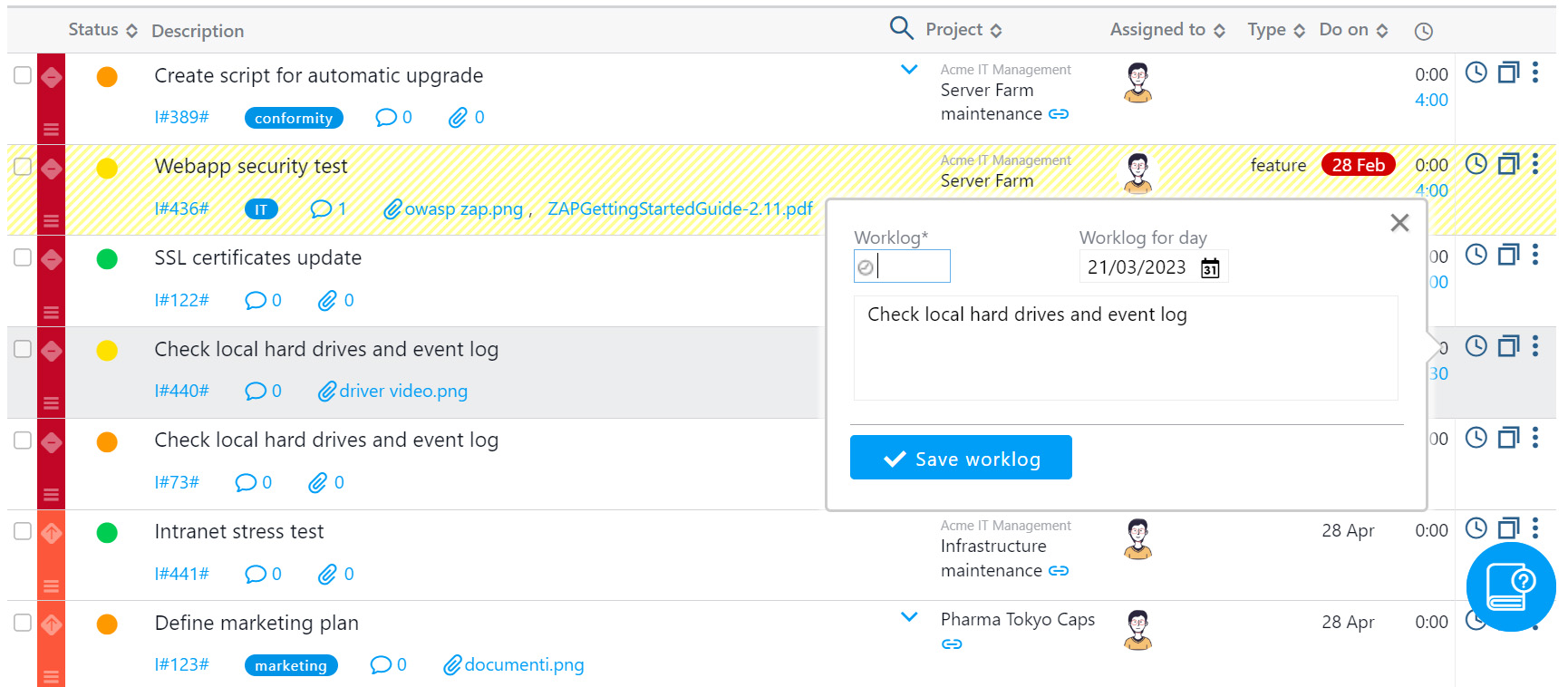The image size is (1568, 687).
Task: Check the SSL certificates update row checkbox
Action: 23,257
